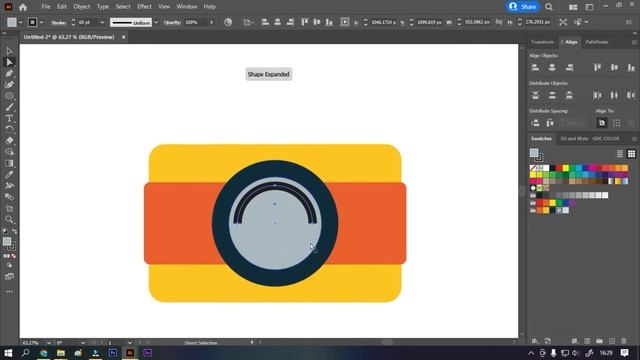Screen dimensions: 640x360
Task: Toggle constrain width and height proportions
Action: pos(499,22)
